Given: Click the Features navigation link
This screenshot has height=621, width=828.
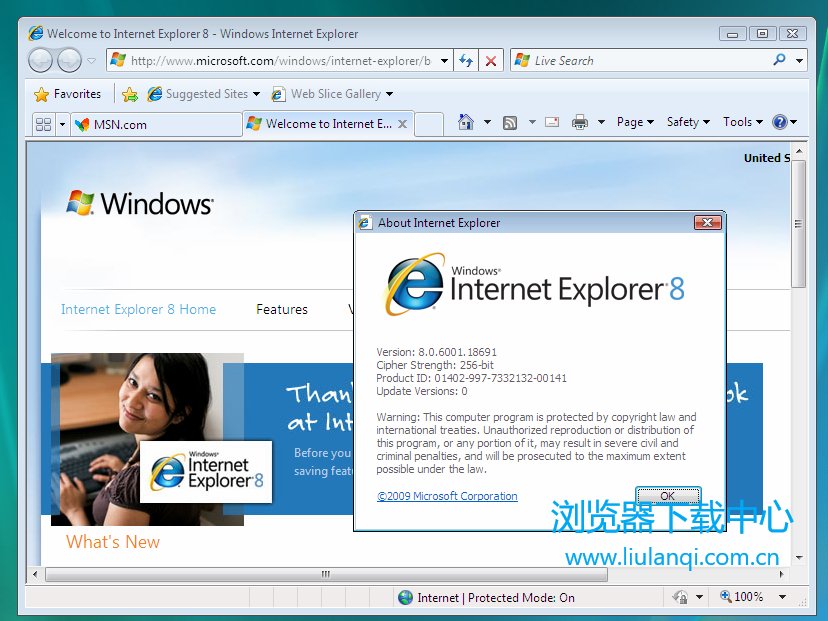Looking at the screenshot, I should pyautogui.click(x=281, y=309).
